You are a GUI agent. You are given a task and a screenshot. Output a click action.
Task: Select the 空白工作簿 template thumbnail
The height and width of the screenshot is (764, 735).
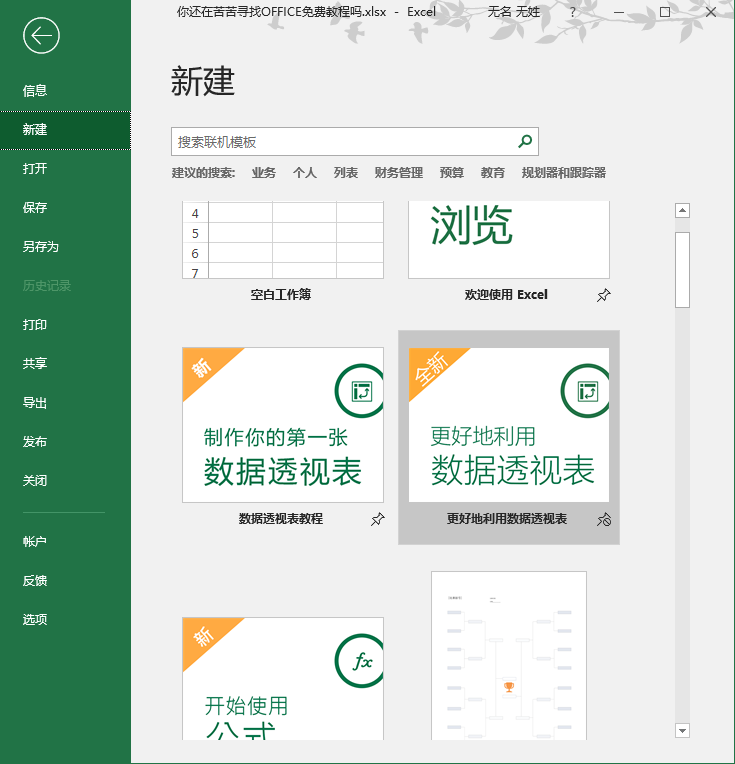(283, 240)
